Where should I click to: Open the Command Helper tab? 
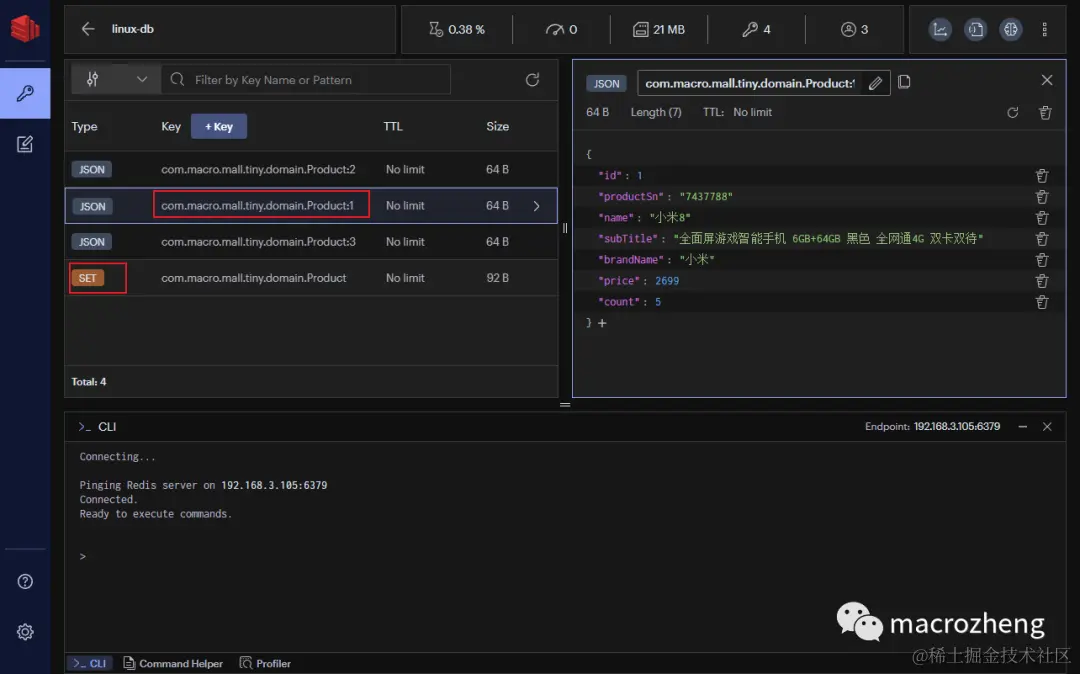173,664
